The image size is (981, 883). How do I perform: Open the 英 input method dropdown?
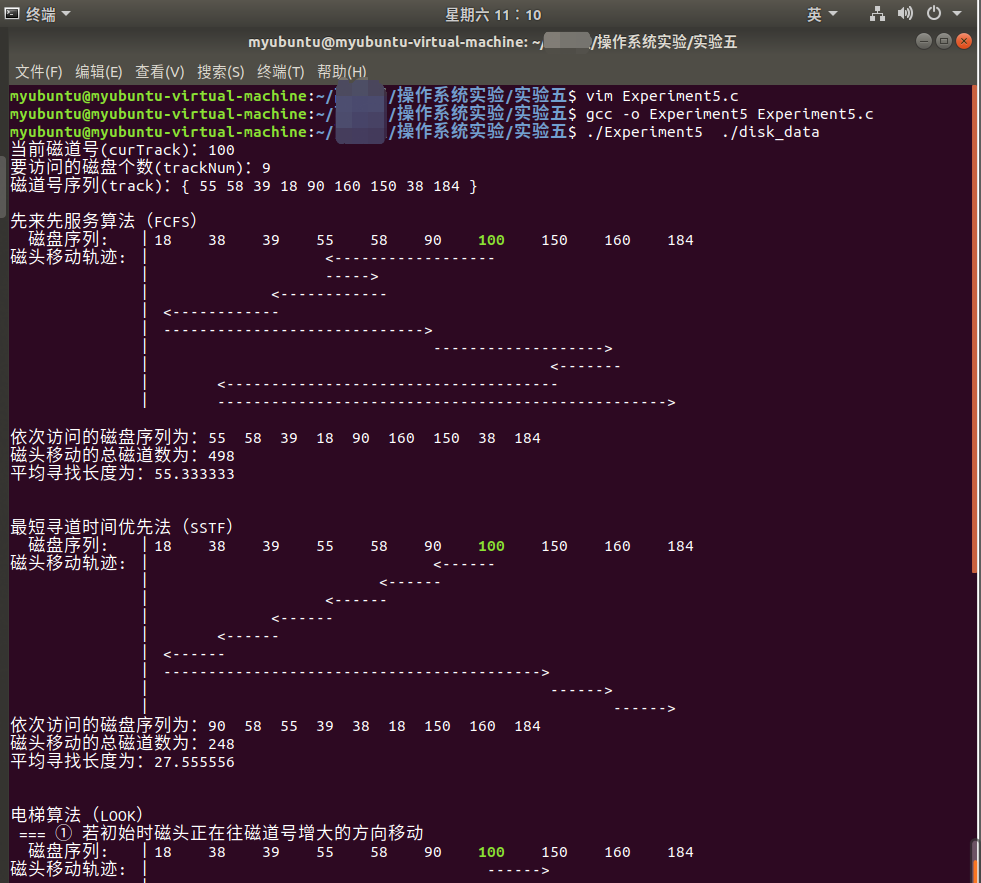click(821, 14)
